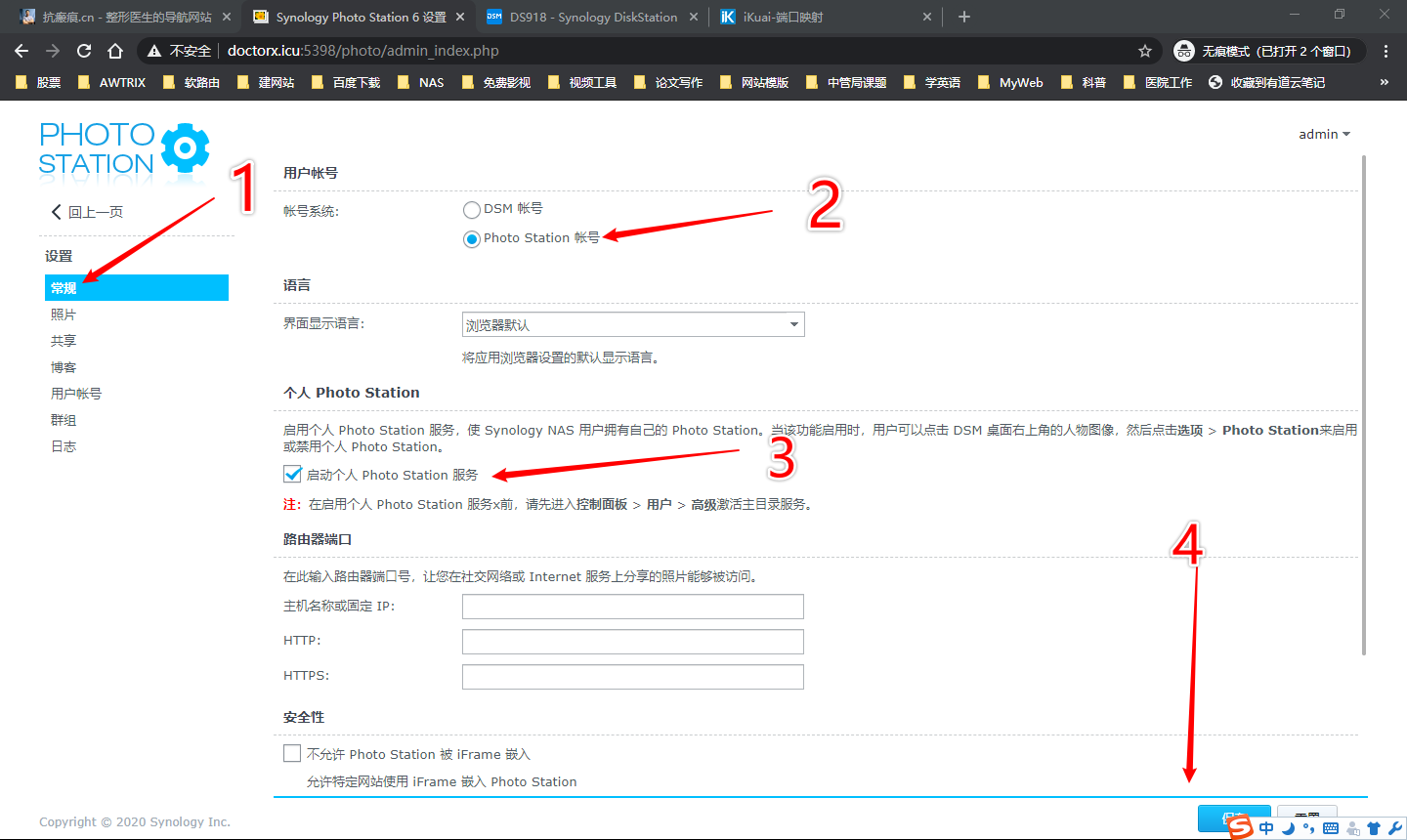Go back to the previous browser page
This screenshot has height=840, width=1407.
click(x=21, y=51)
